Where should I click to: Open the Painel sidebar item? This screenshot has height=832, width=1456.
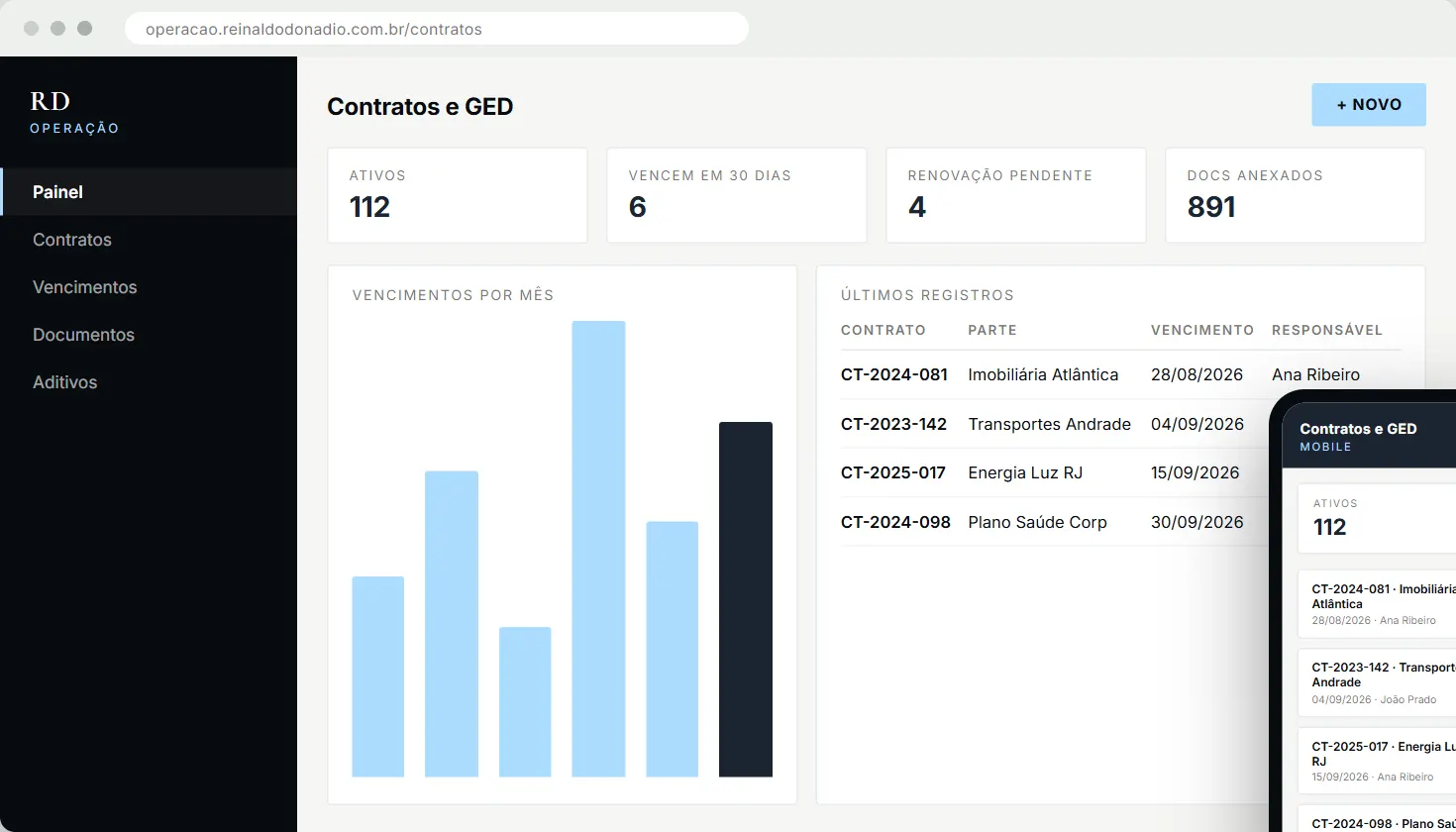tap(149, 192)
